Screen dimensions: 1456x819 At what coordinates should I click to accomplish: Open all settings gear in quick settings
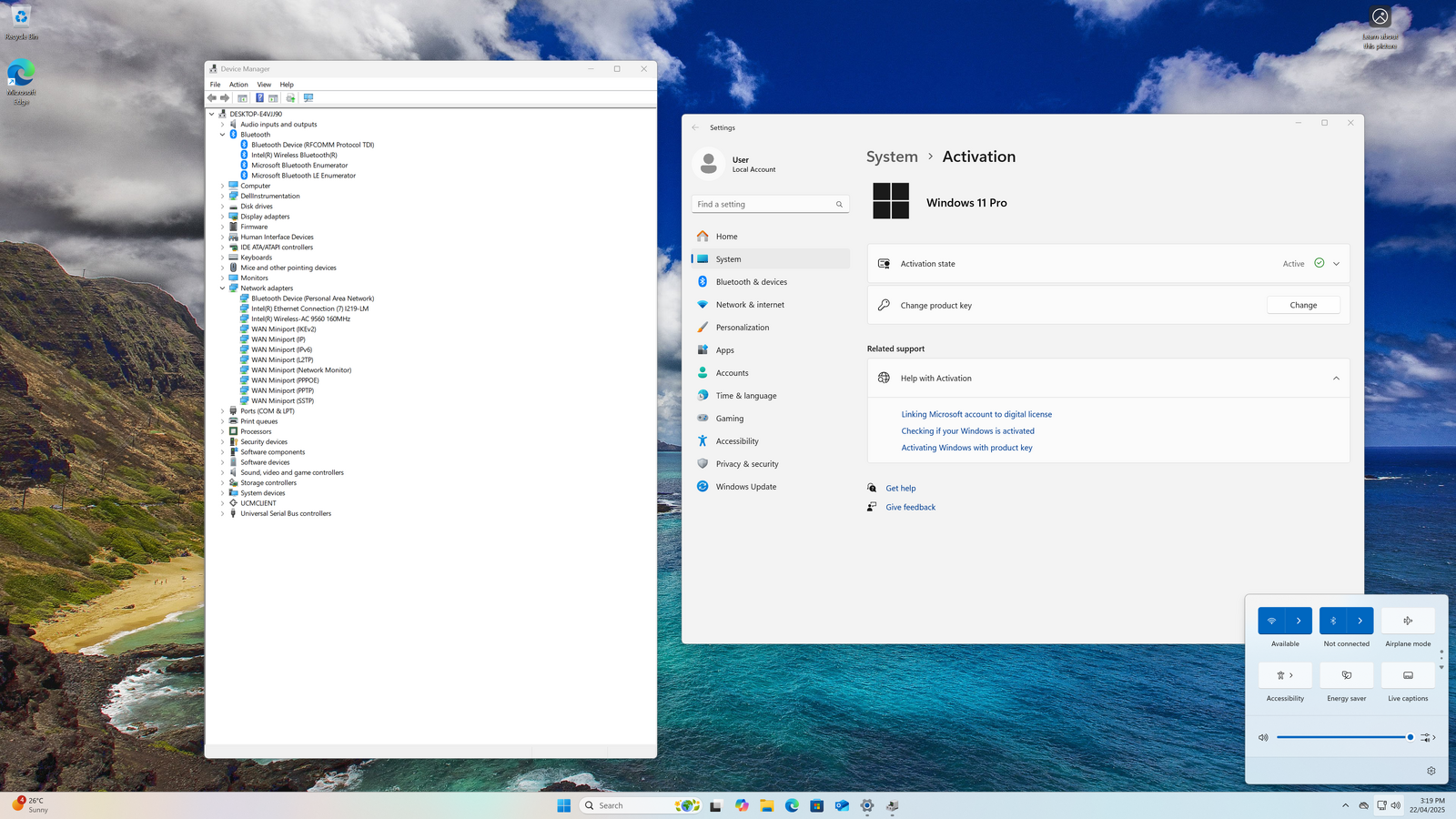(x=1431, y=771)
